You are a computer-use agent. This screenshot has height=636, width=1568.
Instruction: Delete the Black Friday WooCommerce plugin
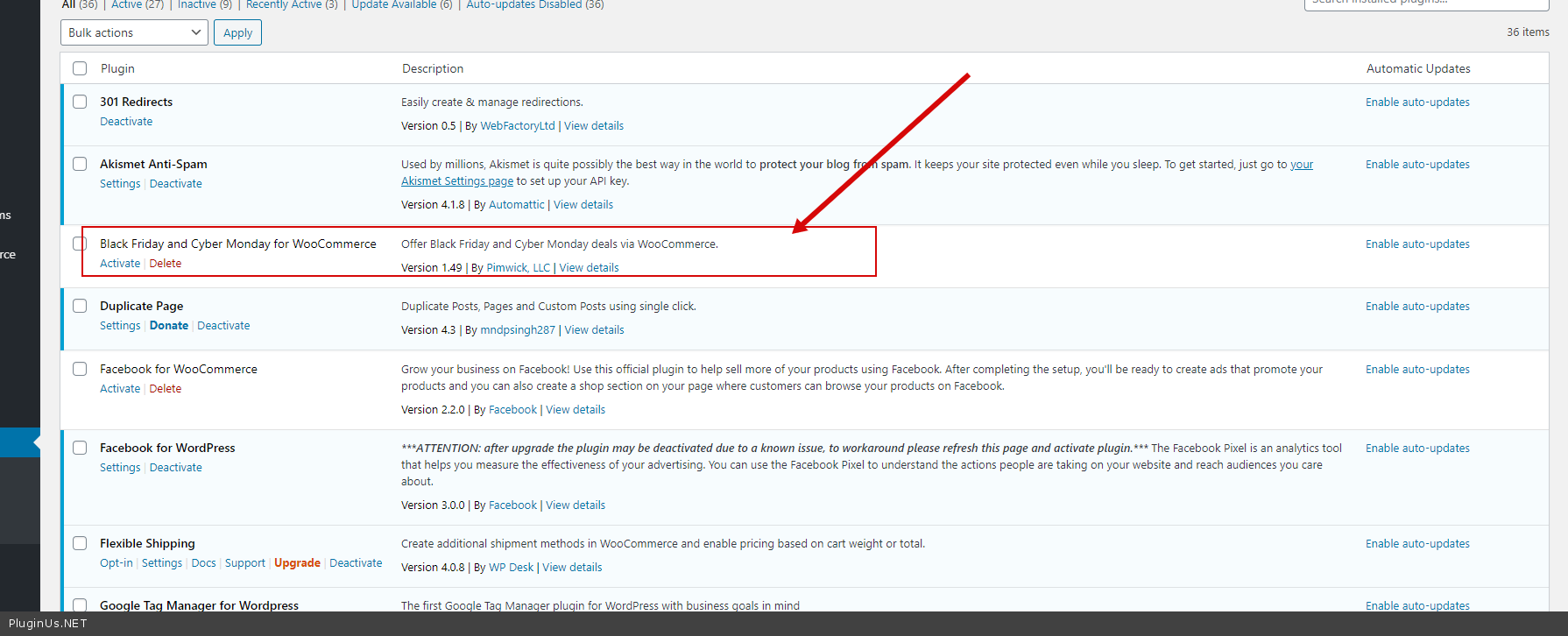[x=166, y=264]
